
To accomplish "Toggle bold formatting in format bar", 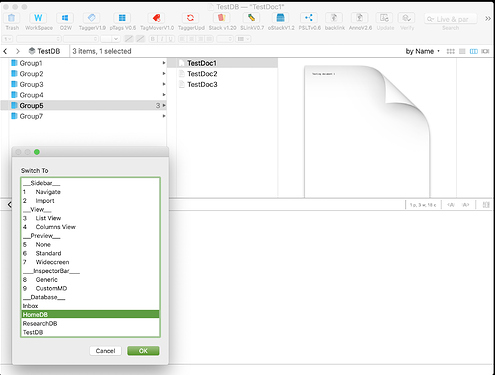I will pyautogui.click(x=153, y=39).
